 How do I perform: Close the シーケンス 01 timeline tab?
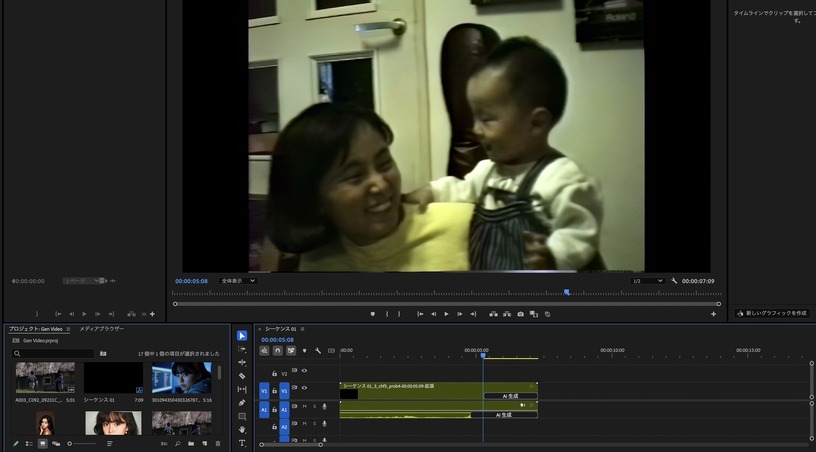click(260, 329)
